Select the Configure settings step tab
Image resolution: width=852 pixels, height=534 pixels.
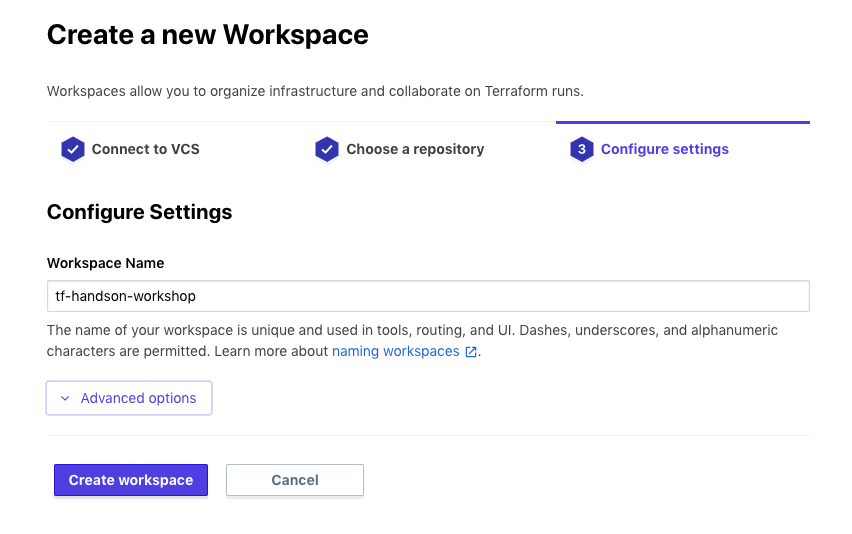(x=664, y=149)
